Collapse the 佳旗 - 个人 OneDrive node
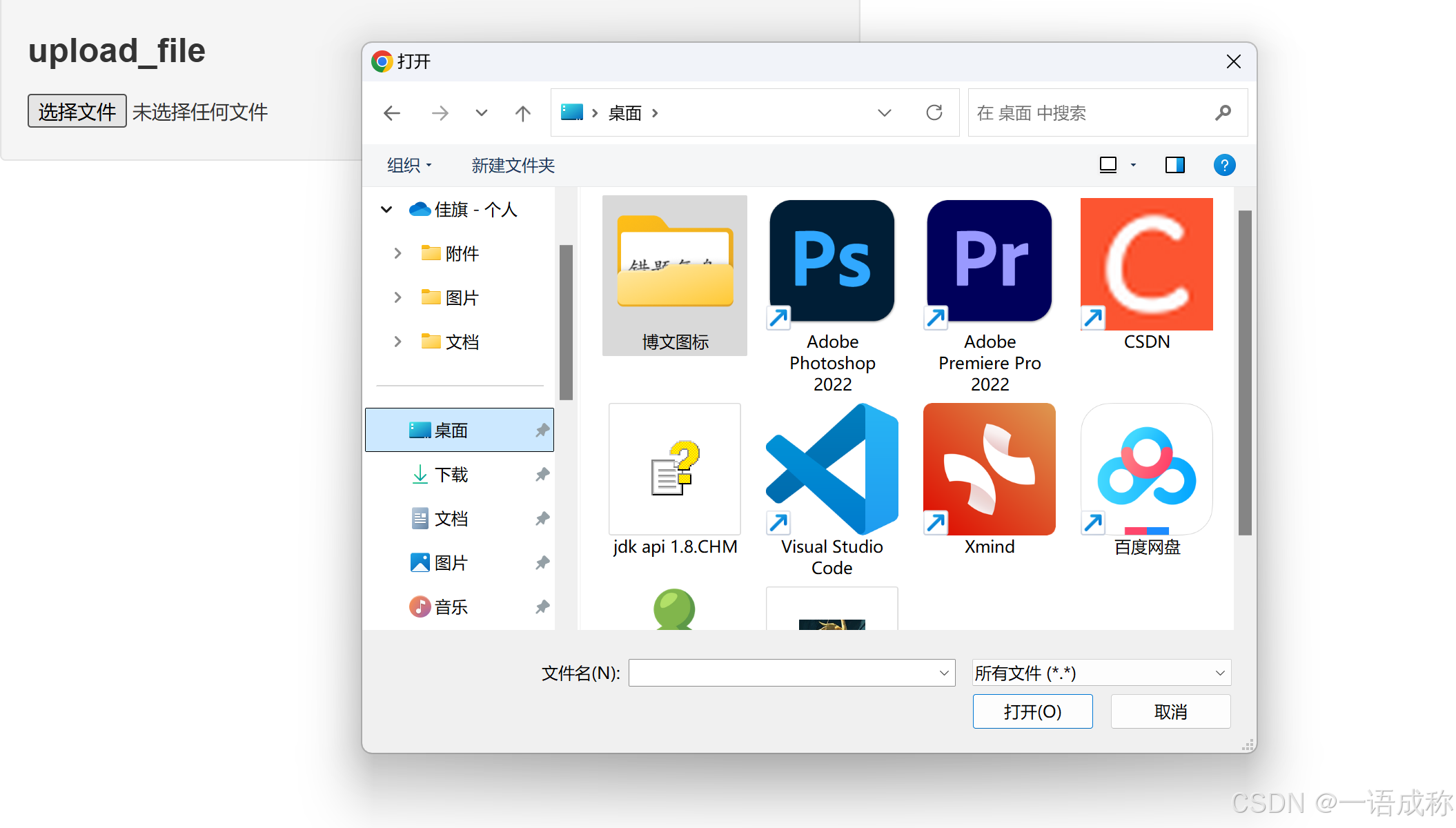Image resolution: width=1456 pixels, height=828 pixels. (386, 209)
